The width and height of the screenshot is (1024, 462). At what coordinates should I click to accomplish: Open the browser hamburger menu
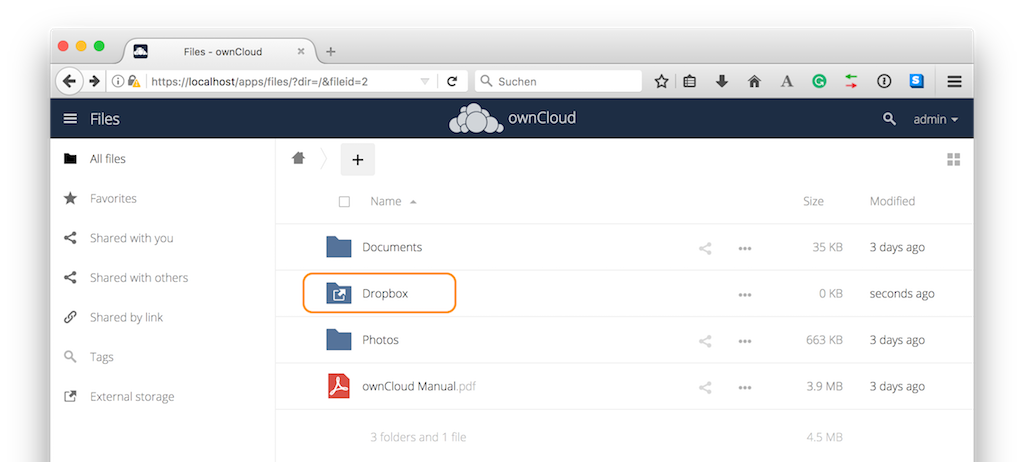point(954,81)
